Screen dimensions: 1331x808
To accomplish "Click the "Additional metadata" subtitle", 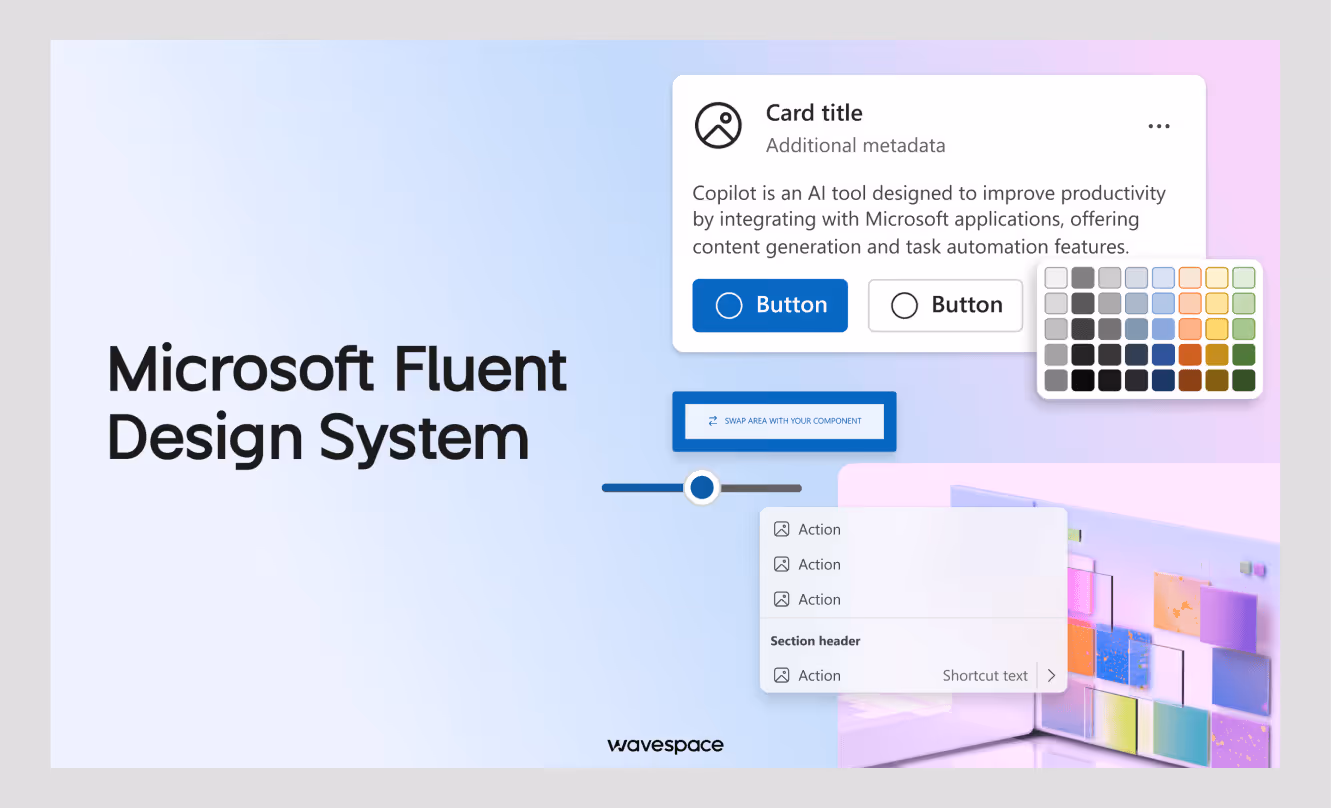I will (x=855, y=145).
